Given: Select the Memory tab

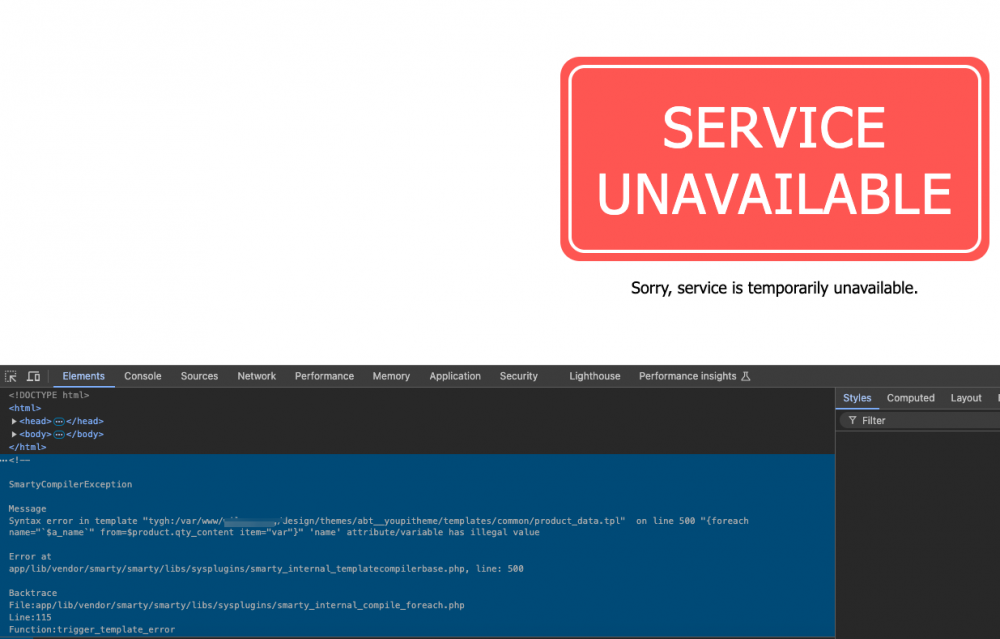Looking at the screenshot, I should pos(391,376).
